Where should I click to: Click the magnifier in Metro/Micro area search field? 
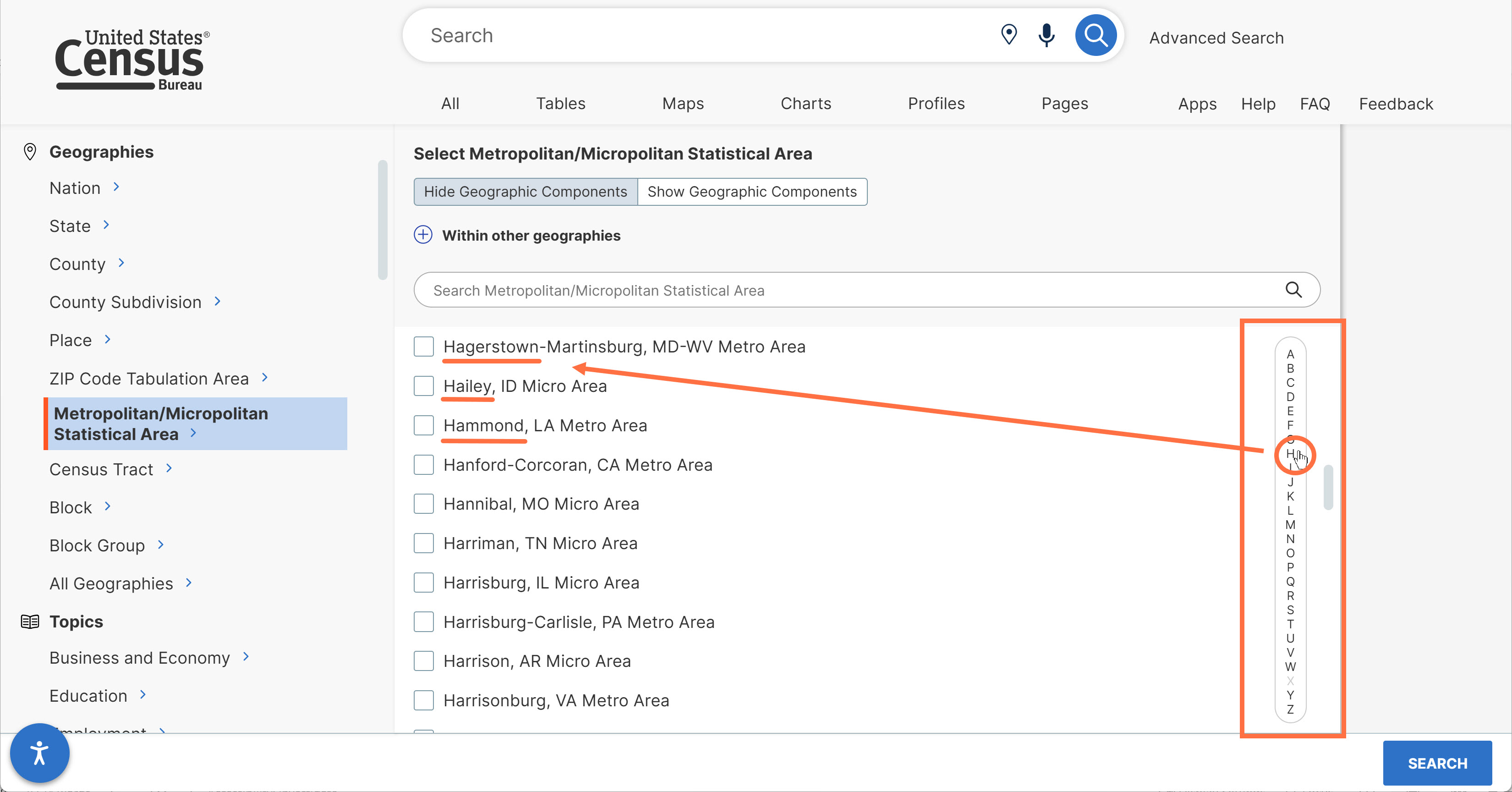pyautogui.click(x=1293, y=290)
